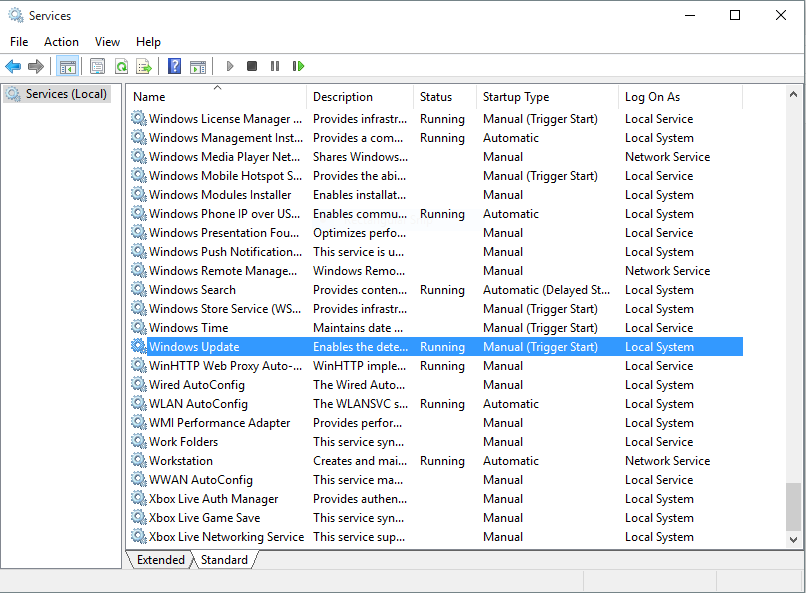Click 'The WLANSVC s...' description cell
The width and height of the screenshot is (806, 593).
pos(360,404)
